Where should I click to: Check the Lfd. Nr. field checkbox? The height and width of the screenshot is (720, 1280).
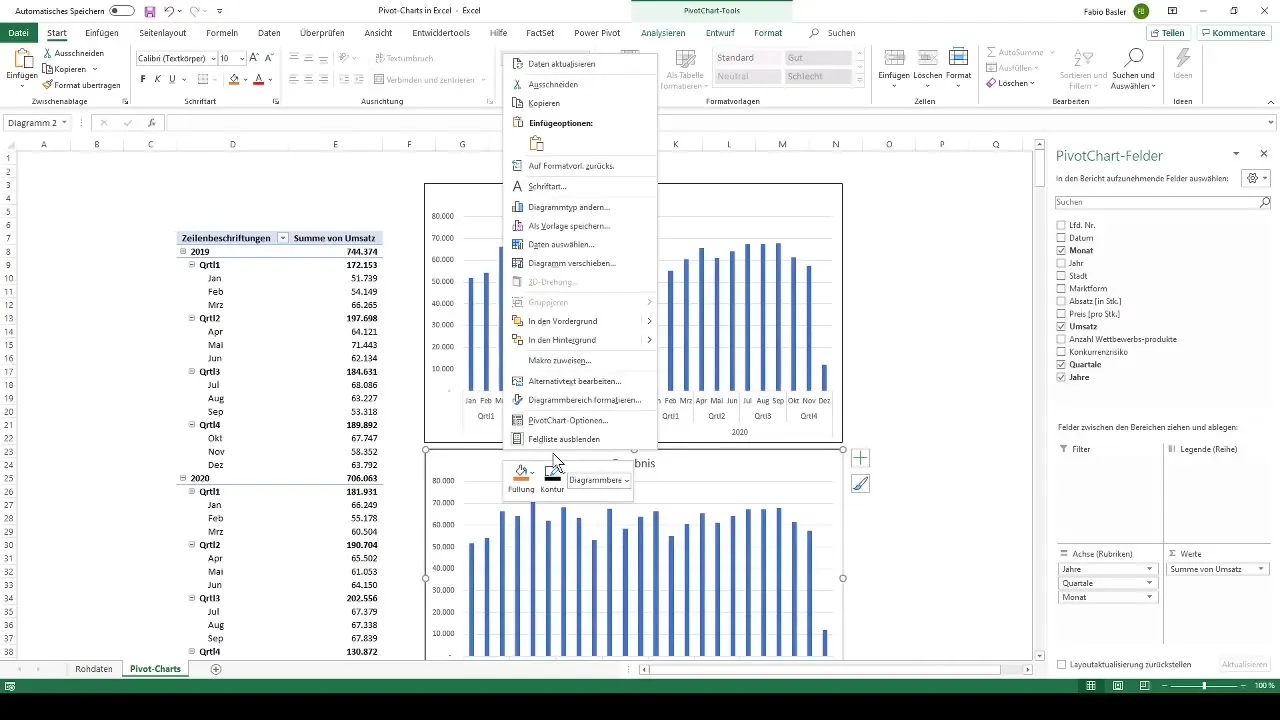point(1061,225)
